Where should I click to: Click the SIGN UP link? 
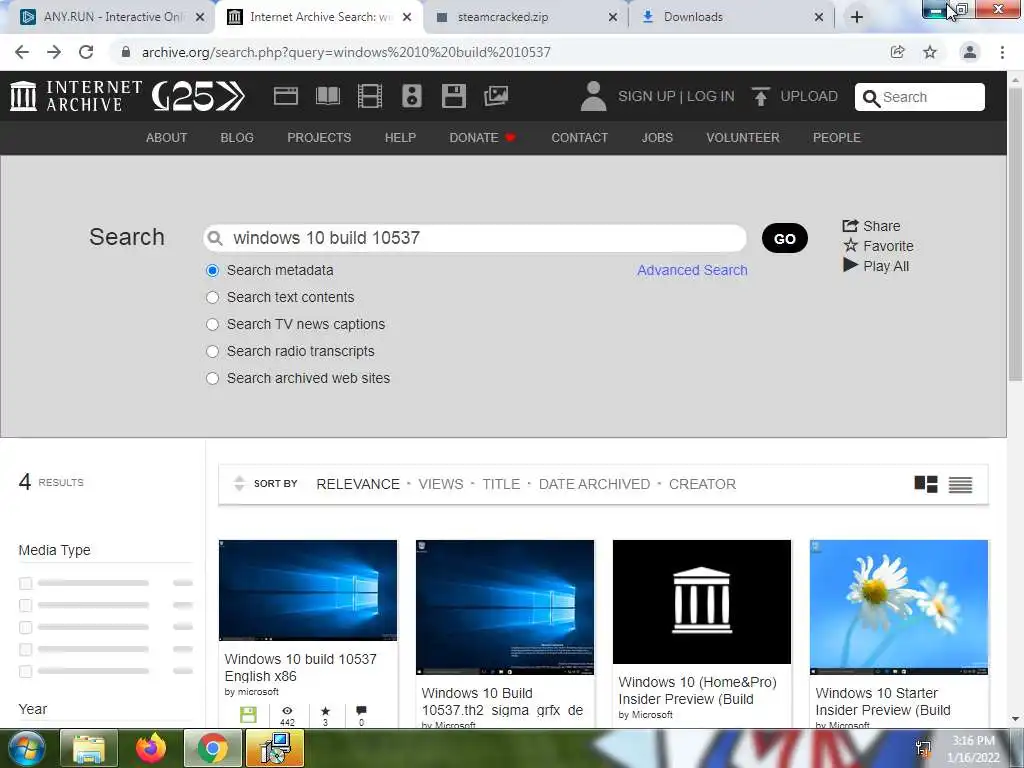646,96
